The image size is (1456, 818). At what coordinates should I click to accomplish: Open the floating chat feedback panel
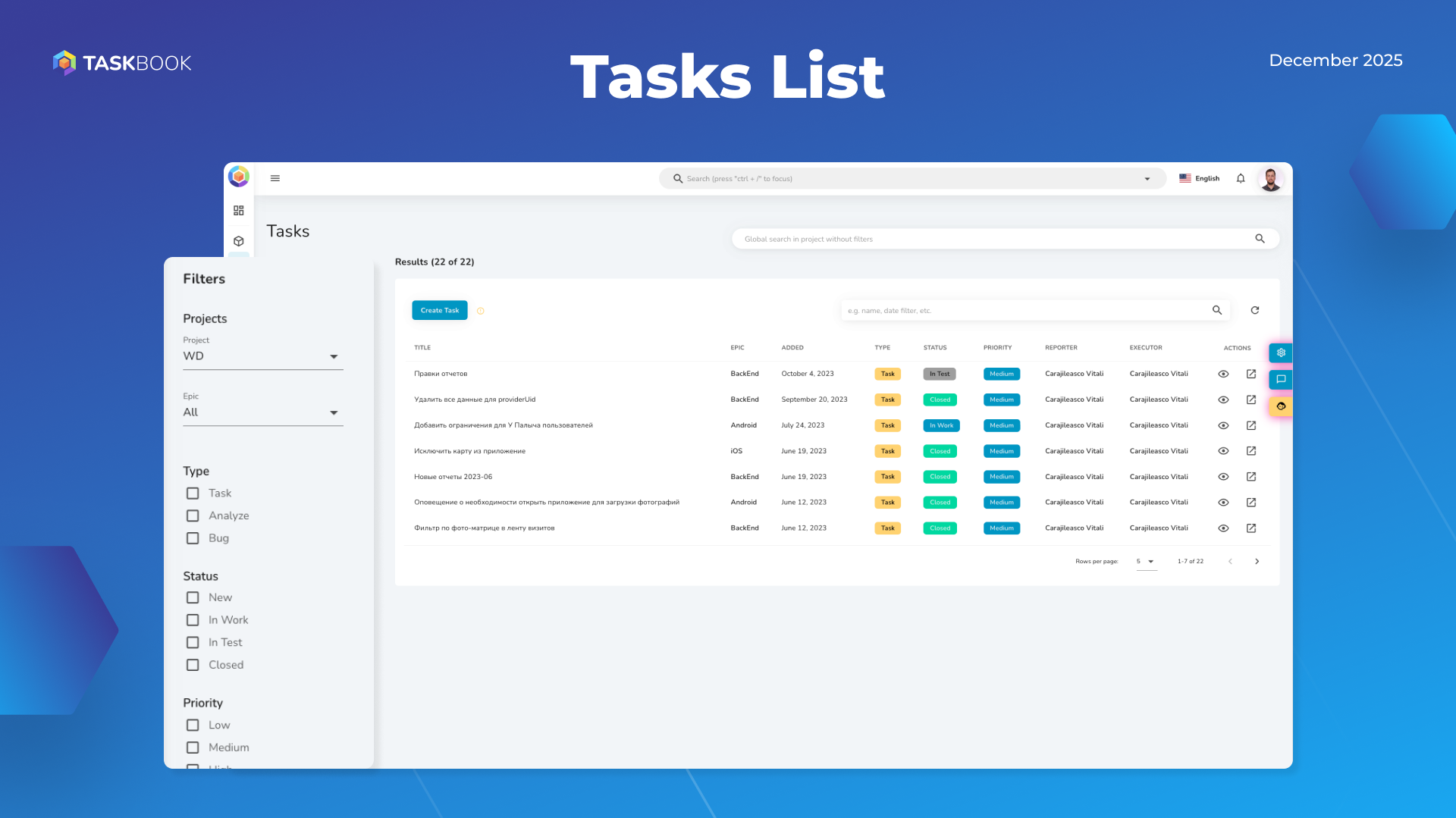(x=1280, y=379)
